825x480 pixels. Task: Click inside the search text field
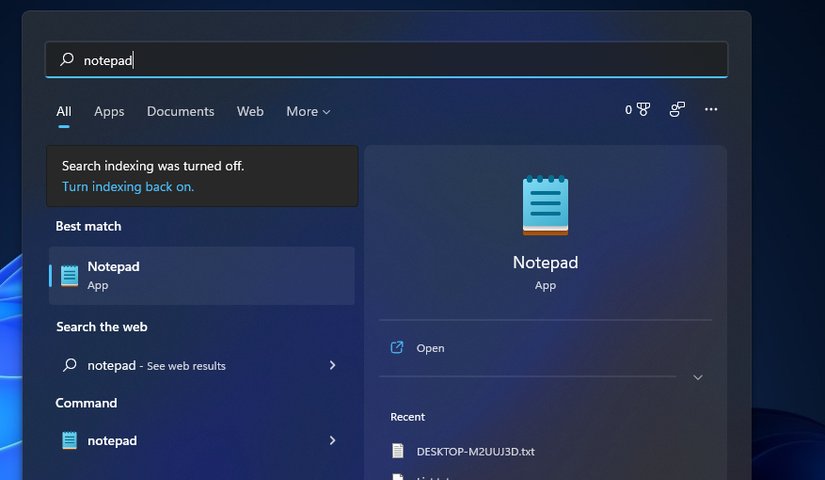point(400,60)
